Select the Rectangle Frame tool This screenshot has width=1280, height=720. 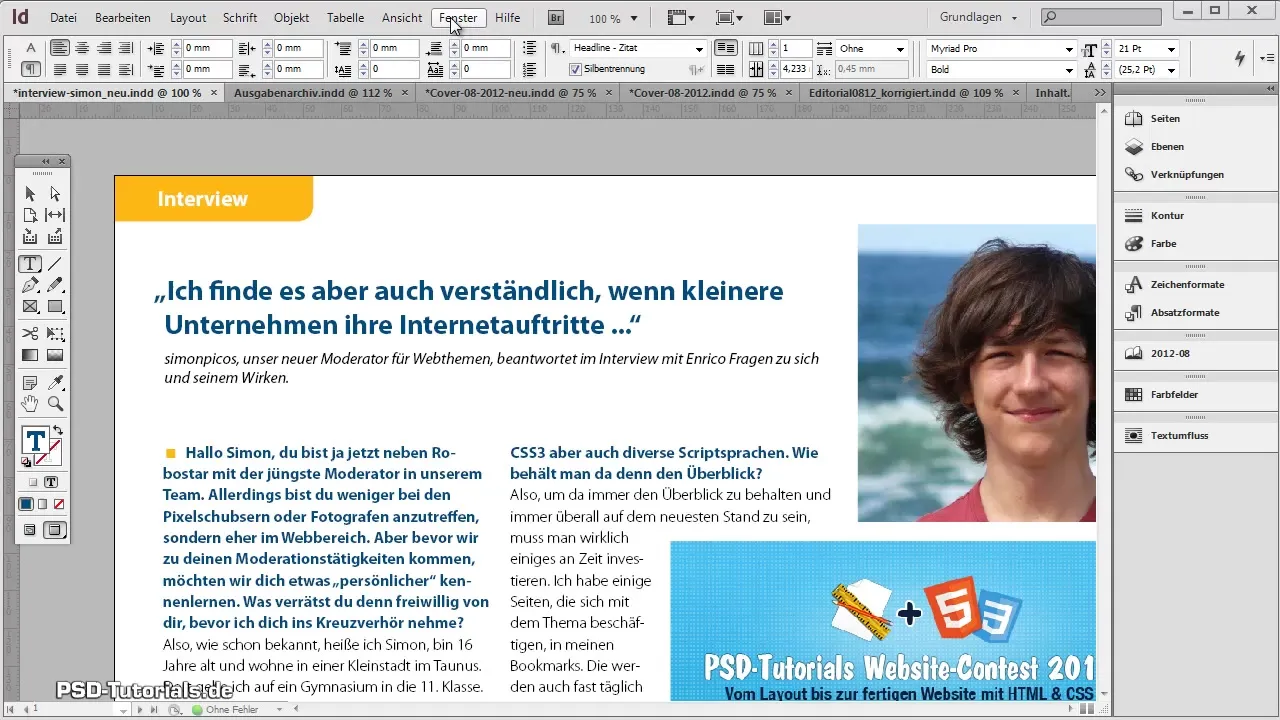click(30, 307)
